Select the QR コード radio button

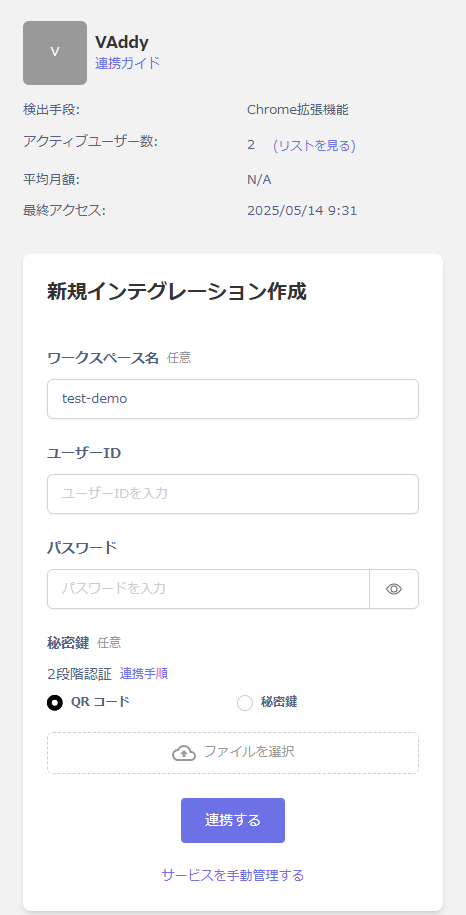[x=55, y=703]
